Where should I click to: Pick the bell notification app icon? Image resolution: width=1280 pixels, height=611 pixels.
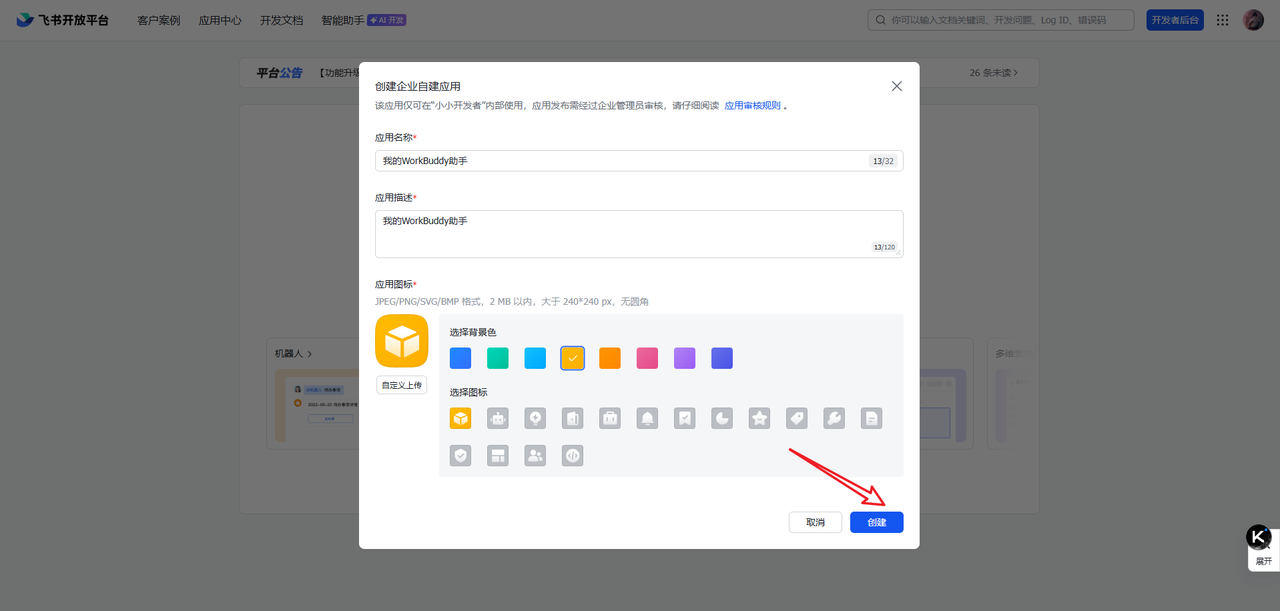[648, 419]
